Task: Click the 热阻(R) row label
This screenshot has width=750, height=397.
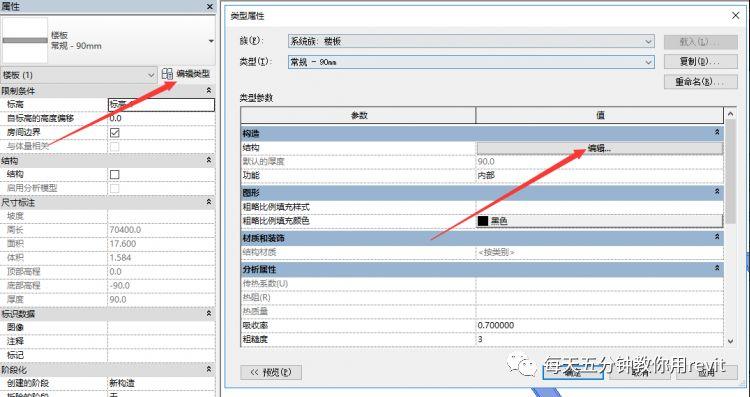Action: tap(257, 298)
